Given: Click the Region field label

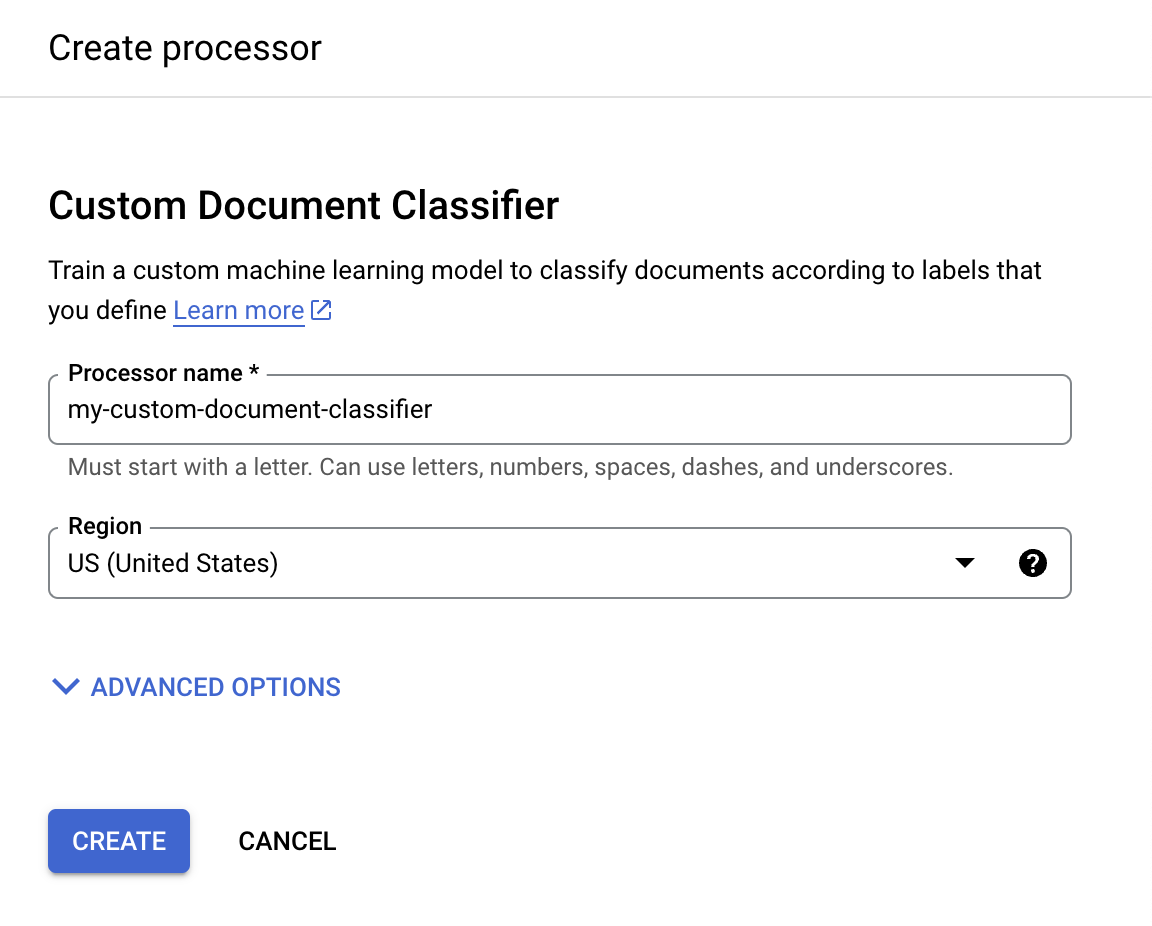Looking at the screenshot, I should click(104, 526).
